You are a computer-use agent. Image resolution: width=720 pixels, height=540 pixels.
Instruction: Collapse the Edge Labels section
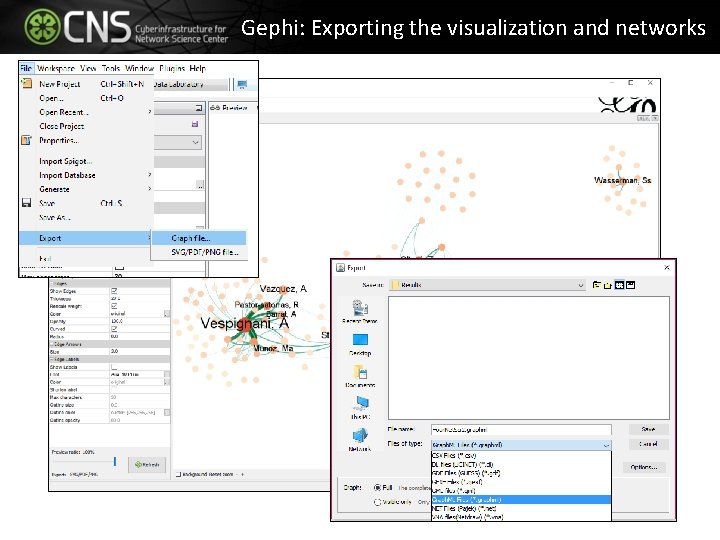[51, 359]
